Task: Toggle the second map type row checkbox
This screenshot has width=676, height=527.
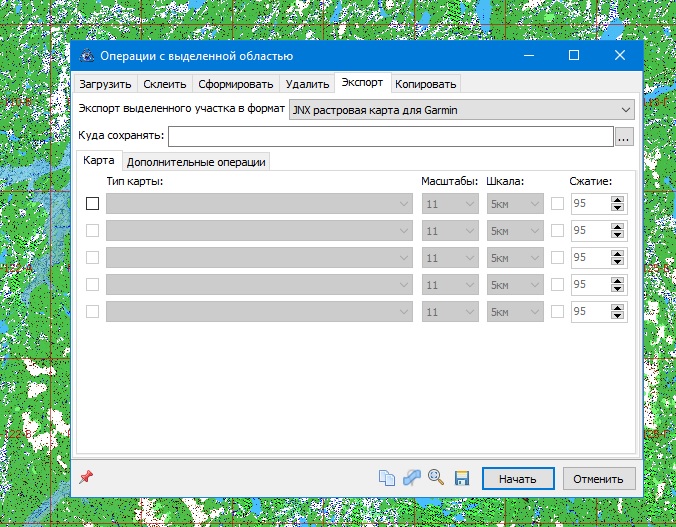Action: click(93, 231)
